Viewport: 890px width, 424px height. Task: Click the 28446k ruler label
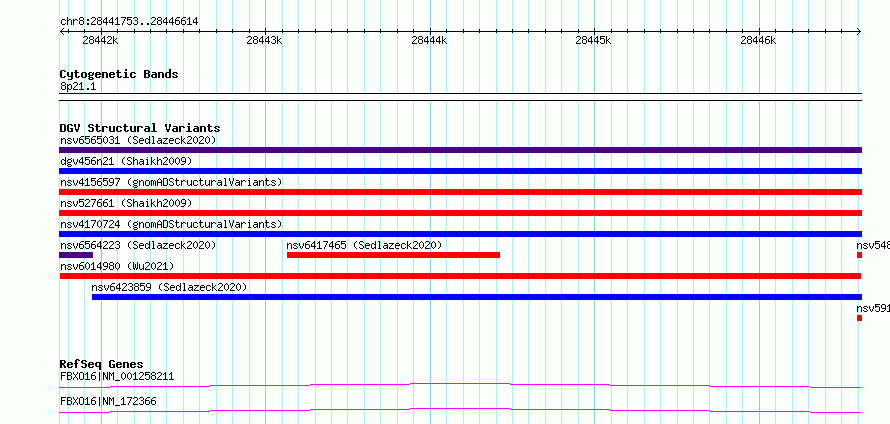coord(758,40)
